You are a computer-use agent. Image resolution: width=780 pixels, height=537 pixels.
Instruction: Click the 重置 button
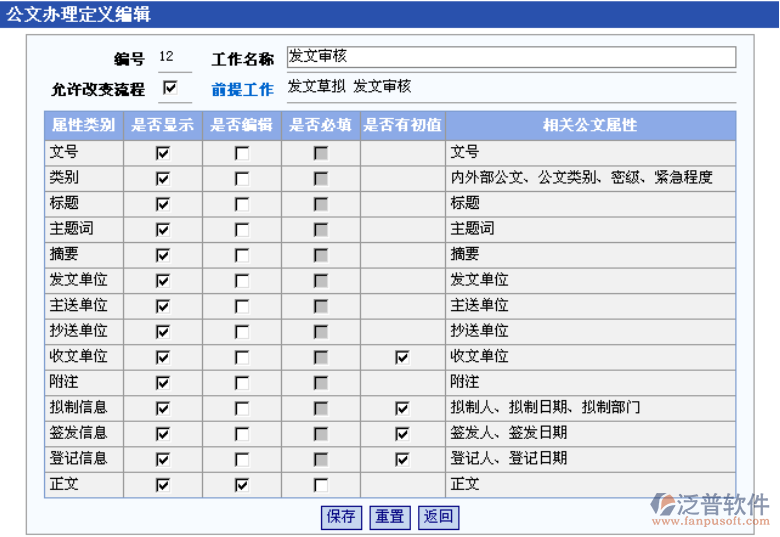coord(390,517)
